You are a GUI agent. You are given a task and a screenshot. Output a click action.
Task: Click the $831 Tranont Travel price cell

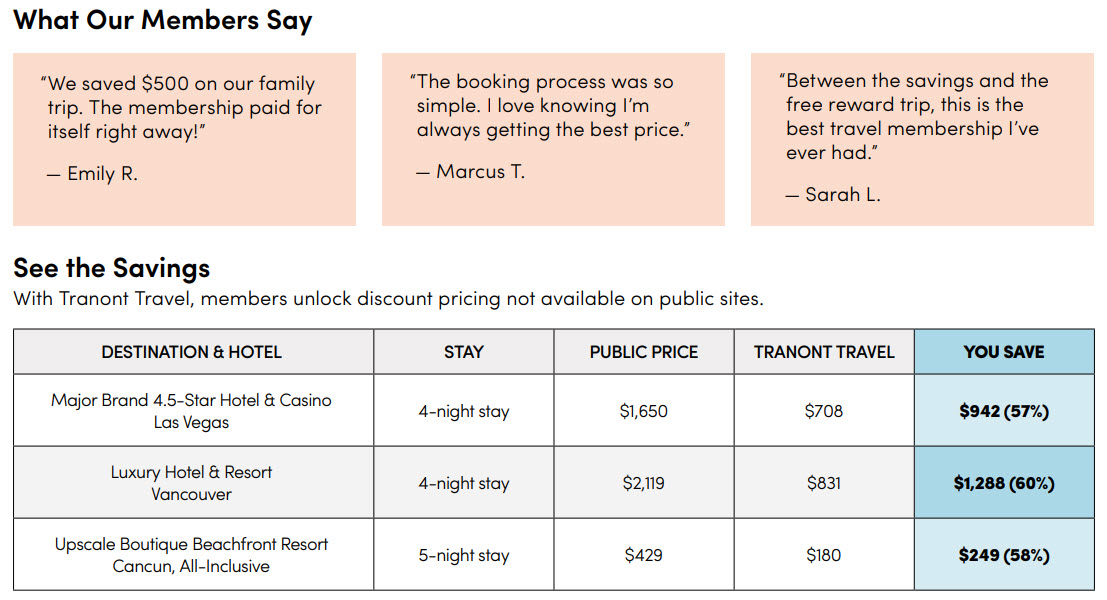(x=824, y=483)
